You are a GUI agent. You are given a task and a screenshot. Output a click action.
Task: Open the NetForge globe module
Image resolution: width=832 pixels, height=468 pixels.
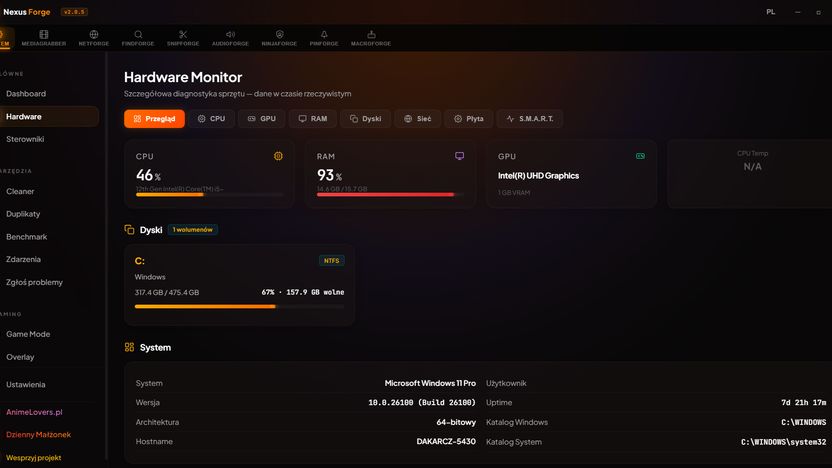click(93, 38)
